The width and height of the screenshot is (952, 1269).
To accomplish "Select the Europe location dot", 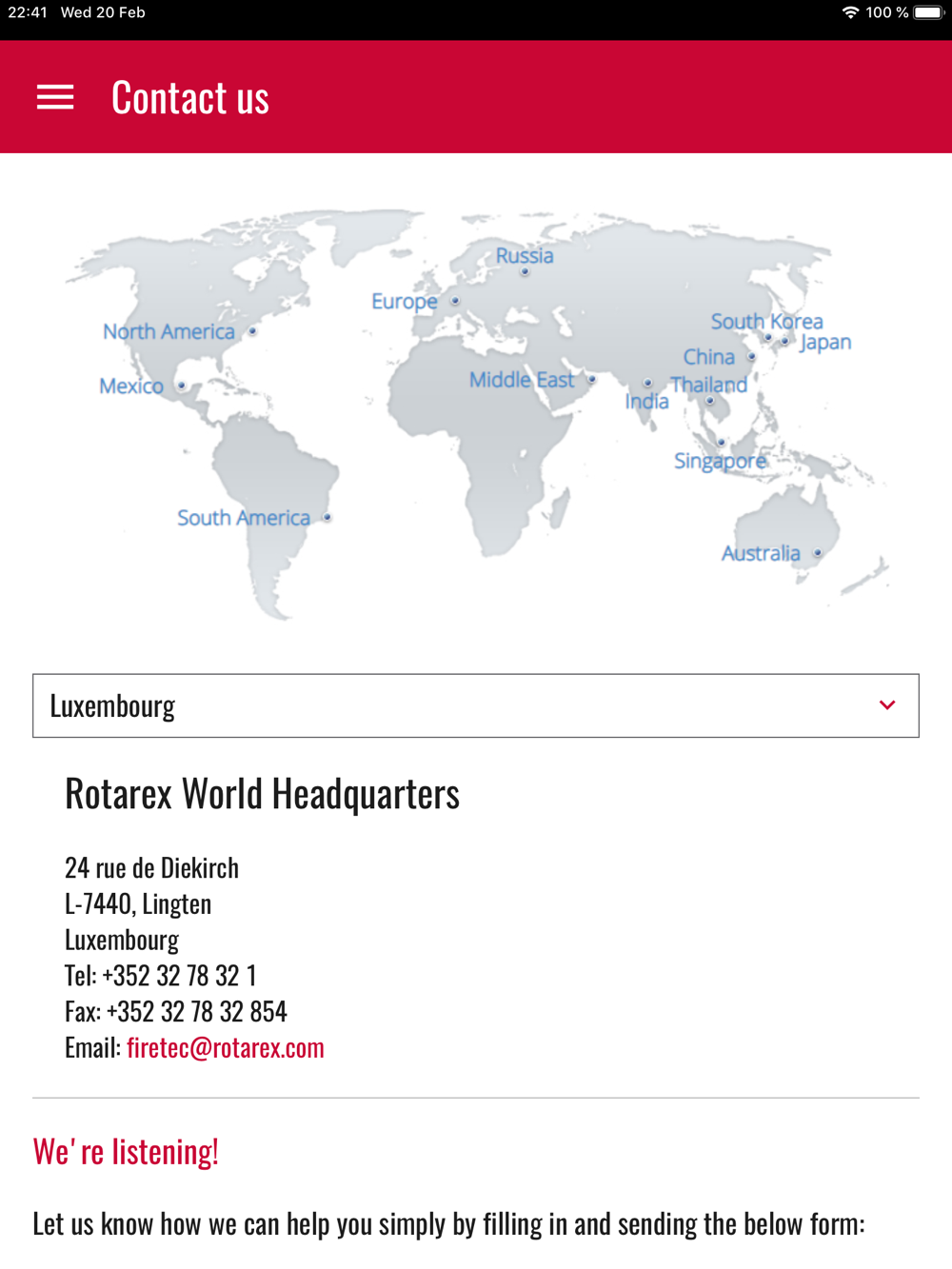I will click(x=455, y=301).
